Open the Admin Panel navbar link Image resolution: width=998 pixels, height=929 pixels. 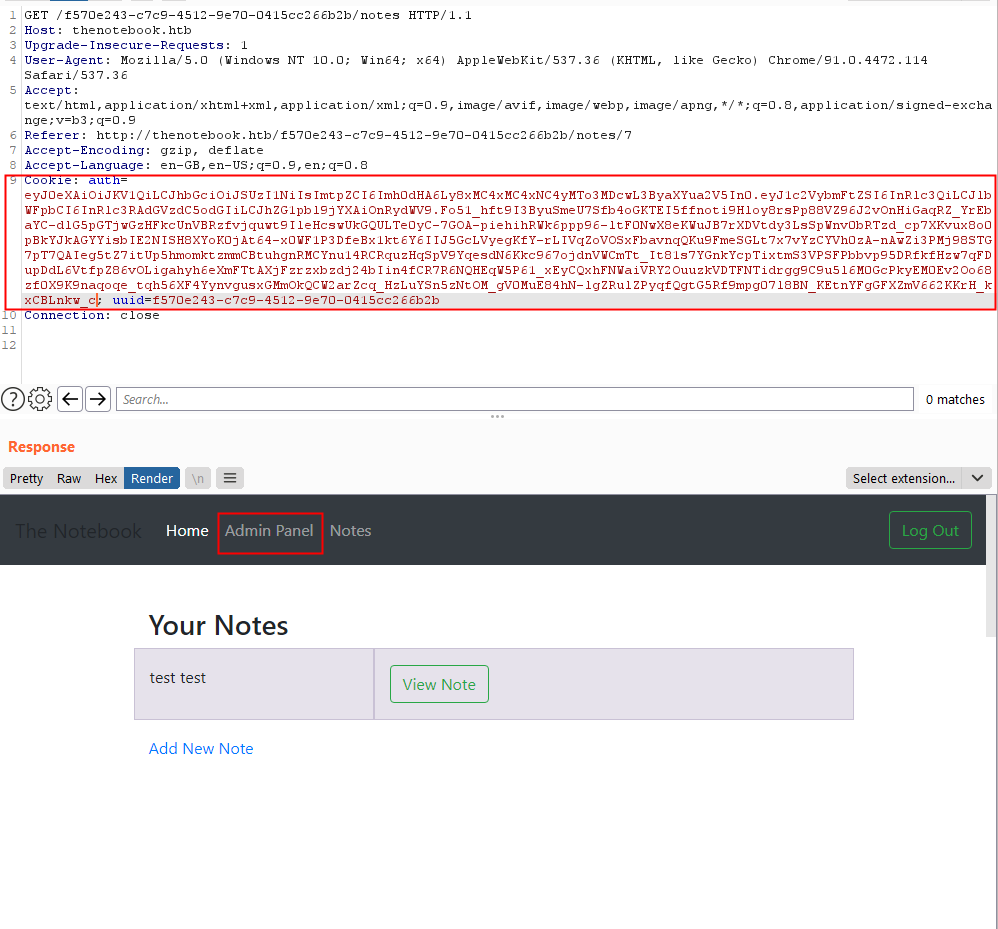(x=269, y=530)
